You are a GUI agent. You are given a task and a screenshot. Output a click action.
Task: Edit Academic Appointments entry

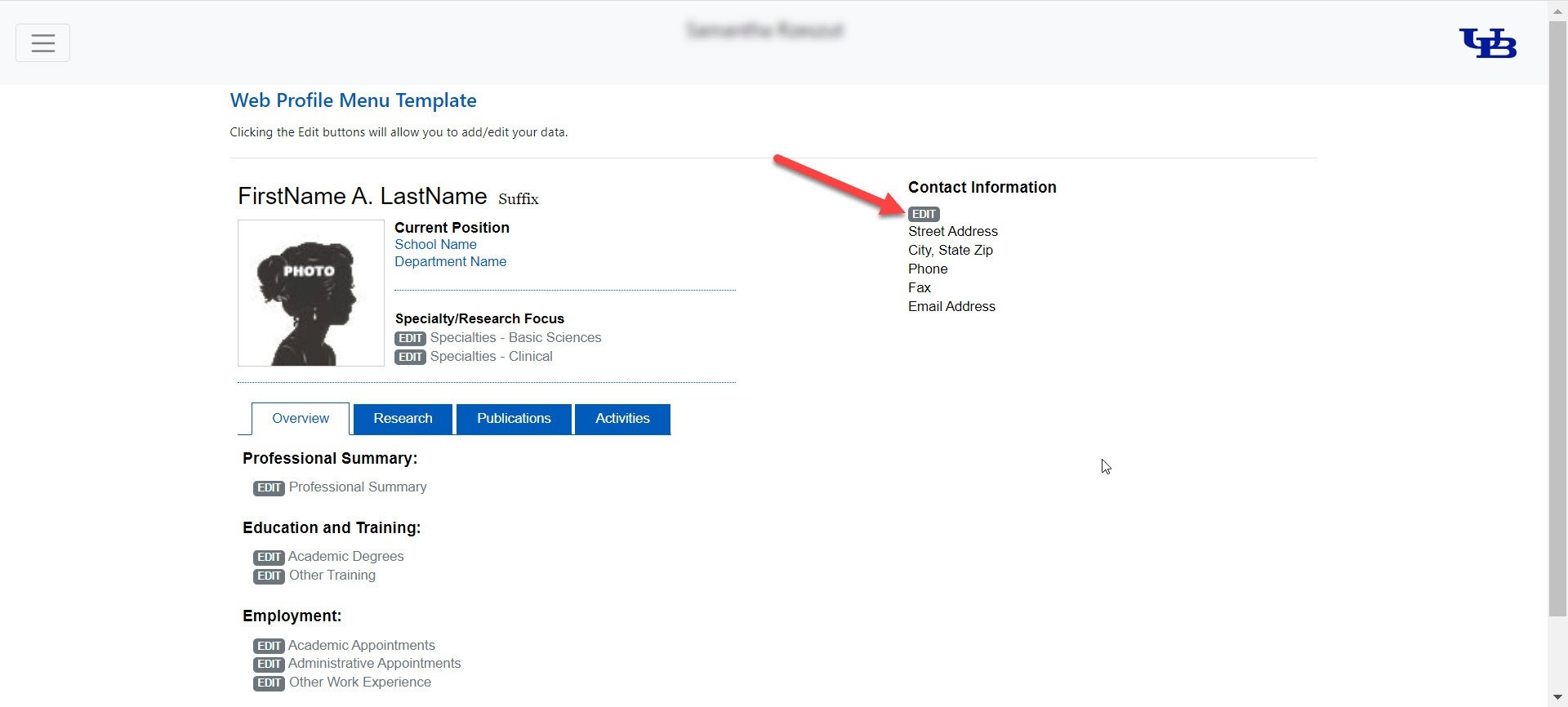point(269,646)
